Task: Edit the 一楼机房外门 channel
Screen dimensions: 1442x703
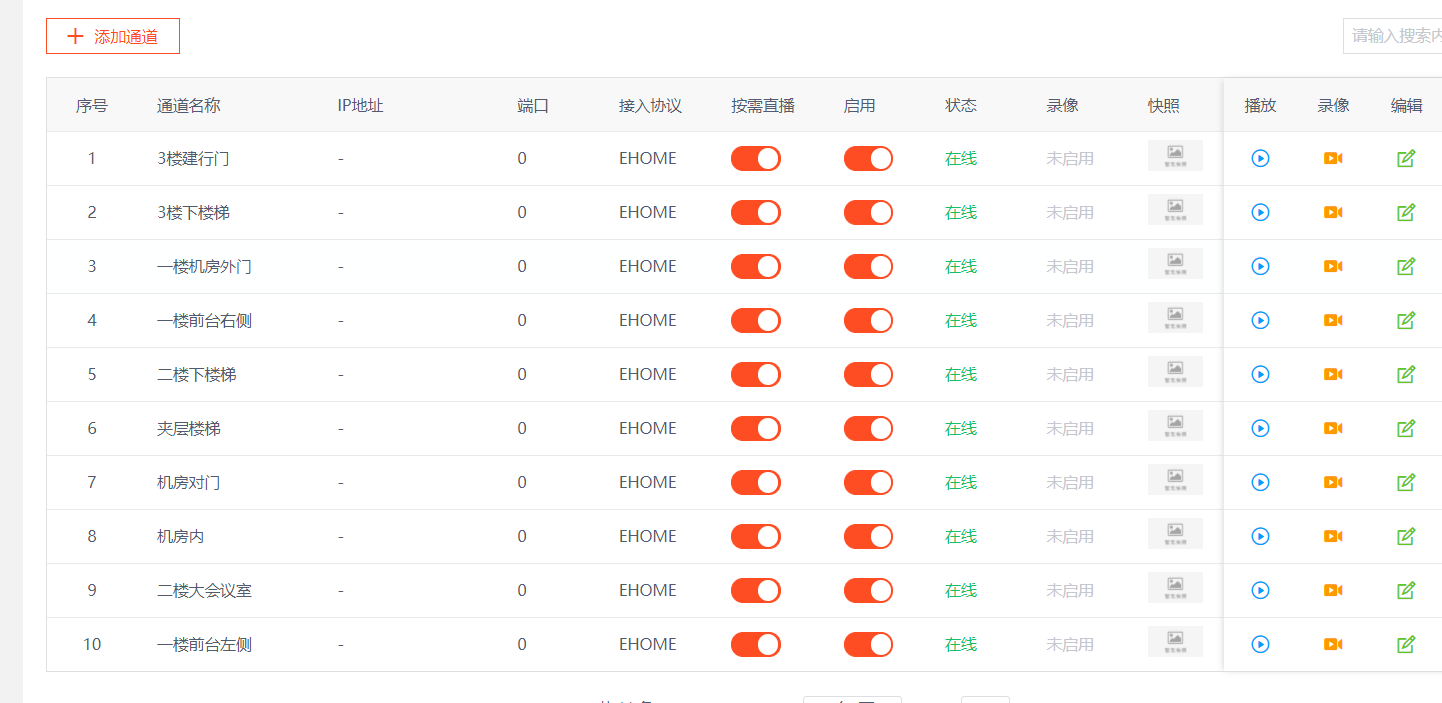Action: tap(1406, 266)
